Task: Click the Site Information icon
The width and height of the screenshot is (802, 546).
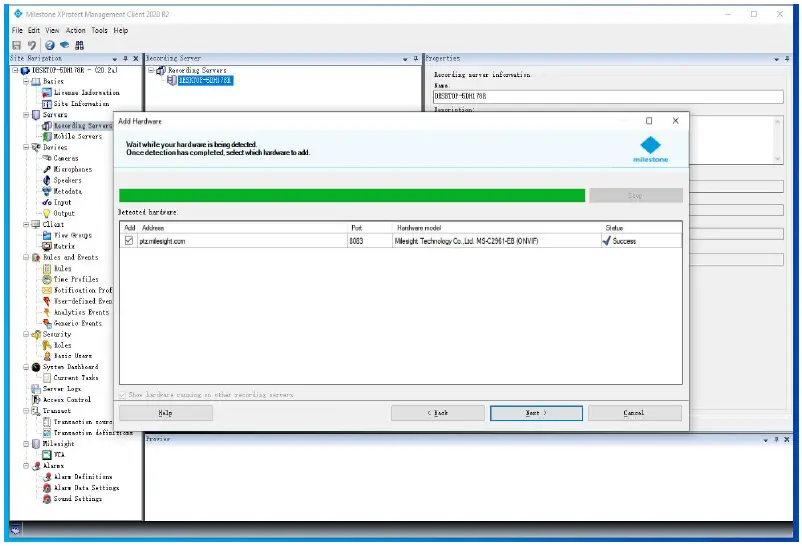Action: 47,104
